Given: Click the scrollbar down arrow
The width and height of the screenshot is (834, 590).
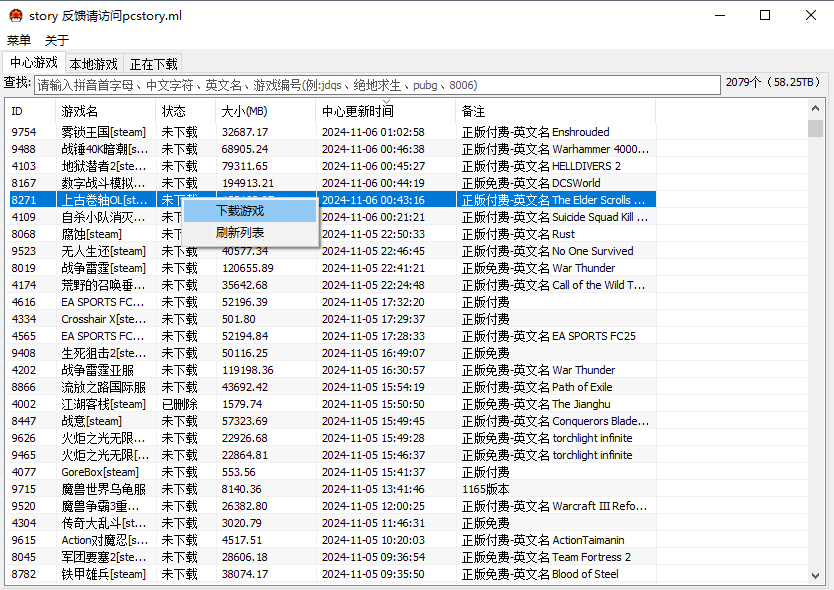Looking at the screenshot, I should point(815,575).
